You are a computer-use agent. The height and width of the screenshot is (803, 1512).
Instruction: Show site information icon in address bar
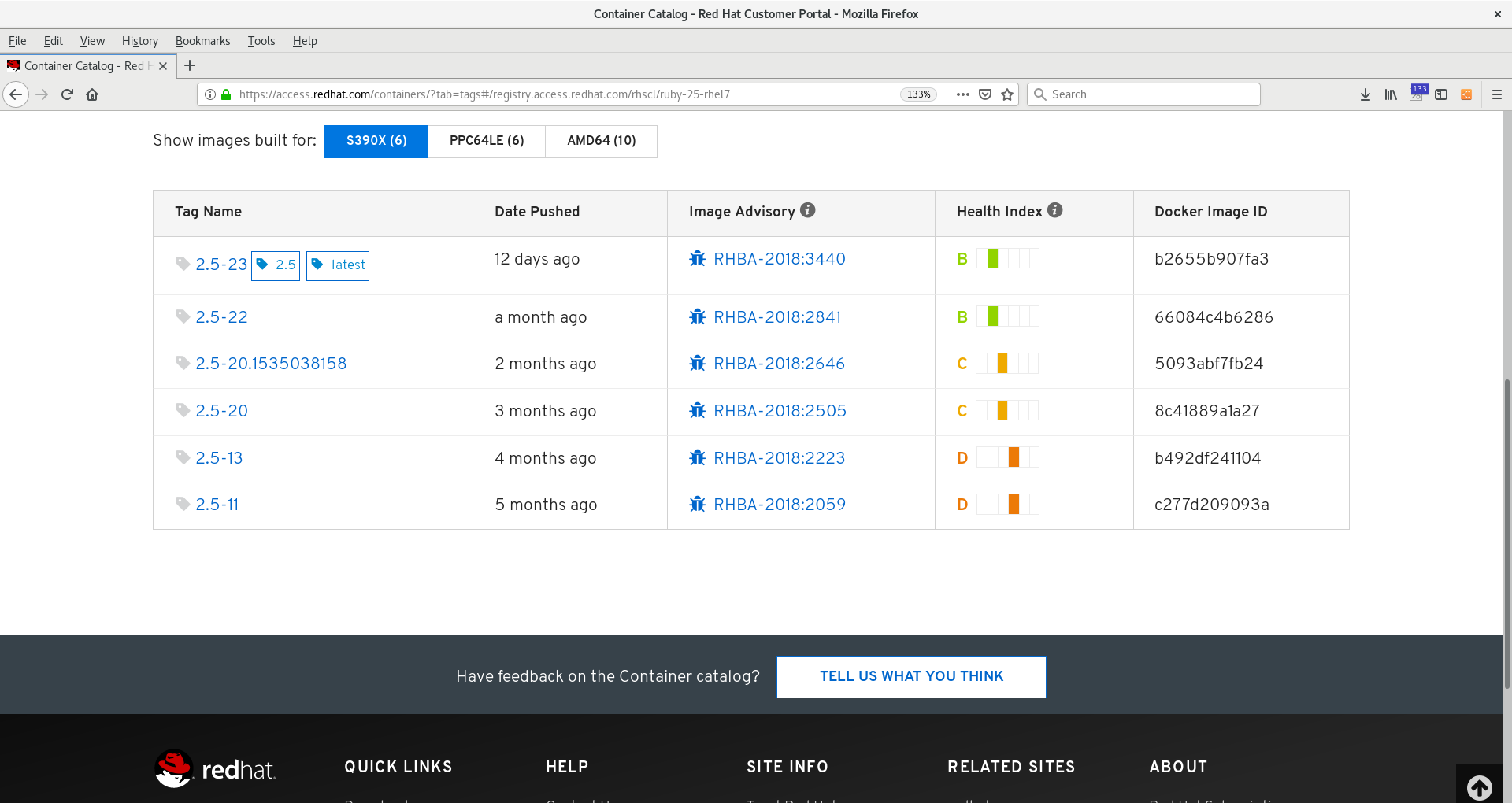[x=210, y=94]
